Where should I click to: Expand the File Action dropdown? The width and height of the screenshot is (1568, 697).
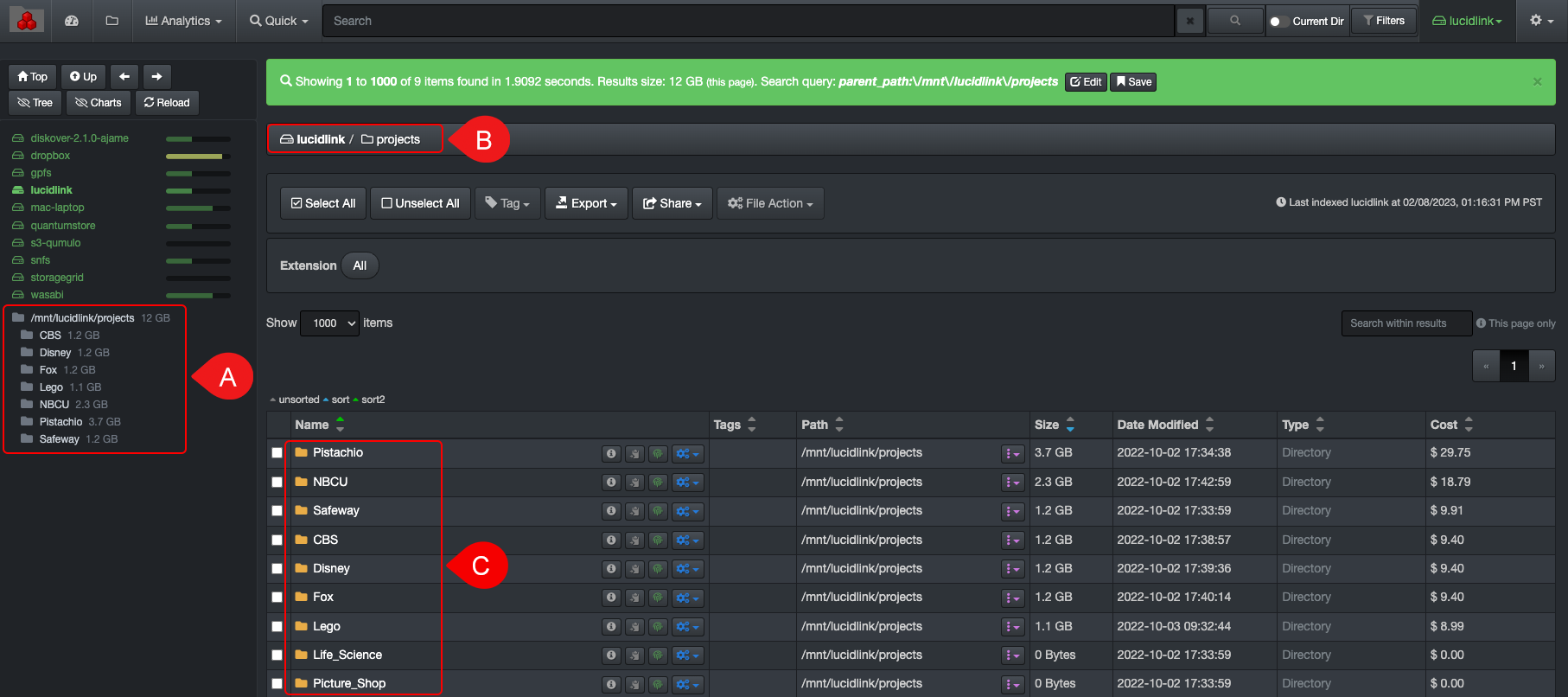(770, 203)
